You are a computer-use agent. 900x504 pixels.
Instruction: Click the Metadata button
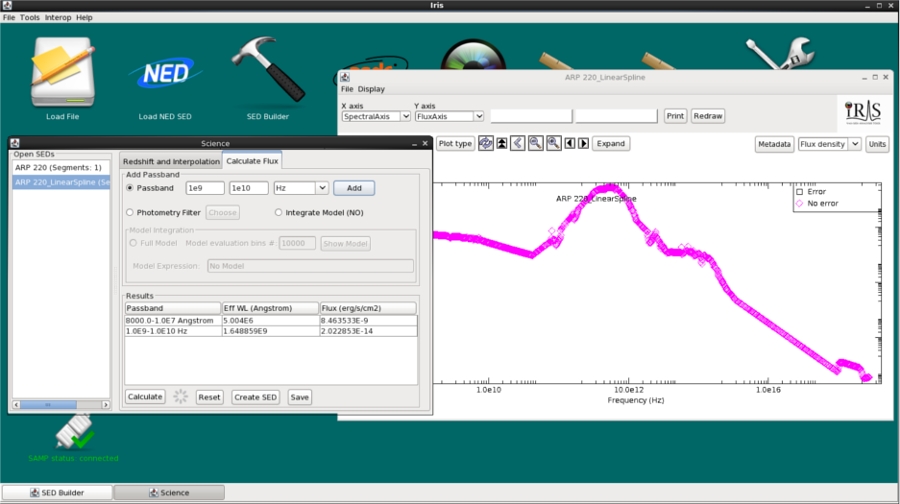coord(774,144)
